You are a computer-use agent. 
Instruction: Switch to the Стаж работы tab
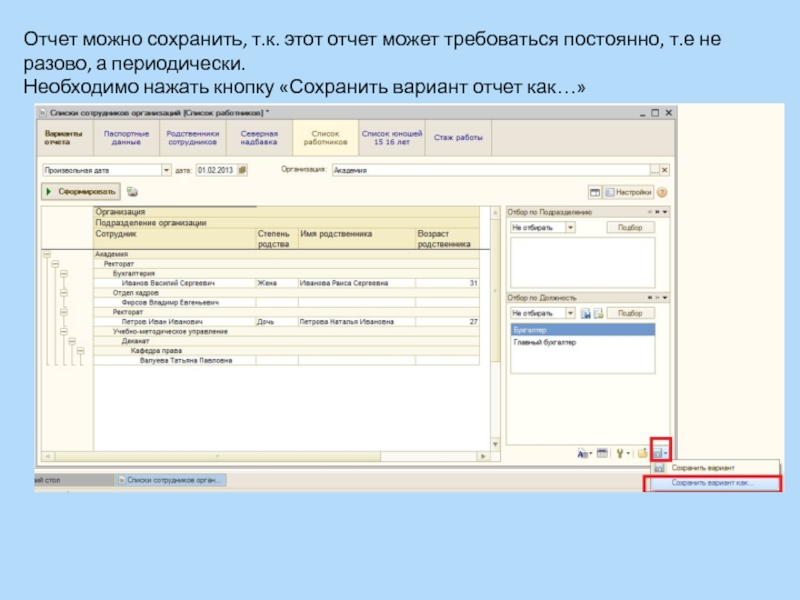point(458,137)
